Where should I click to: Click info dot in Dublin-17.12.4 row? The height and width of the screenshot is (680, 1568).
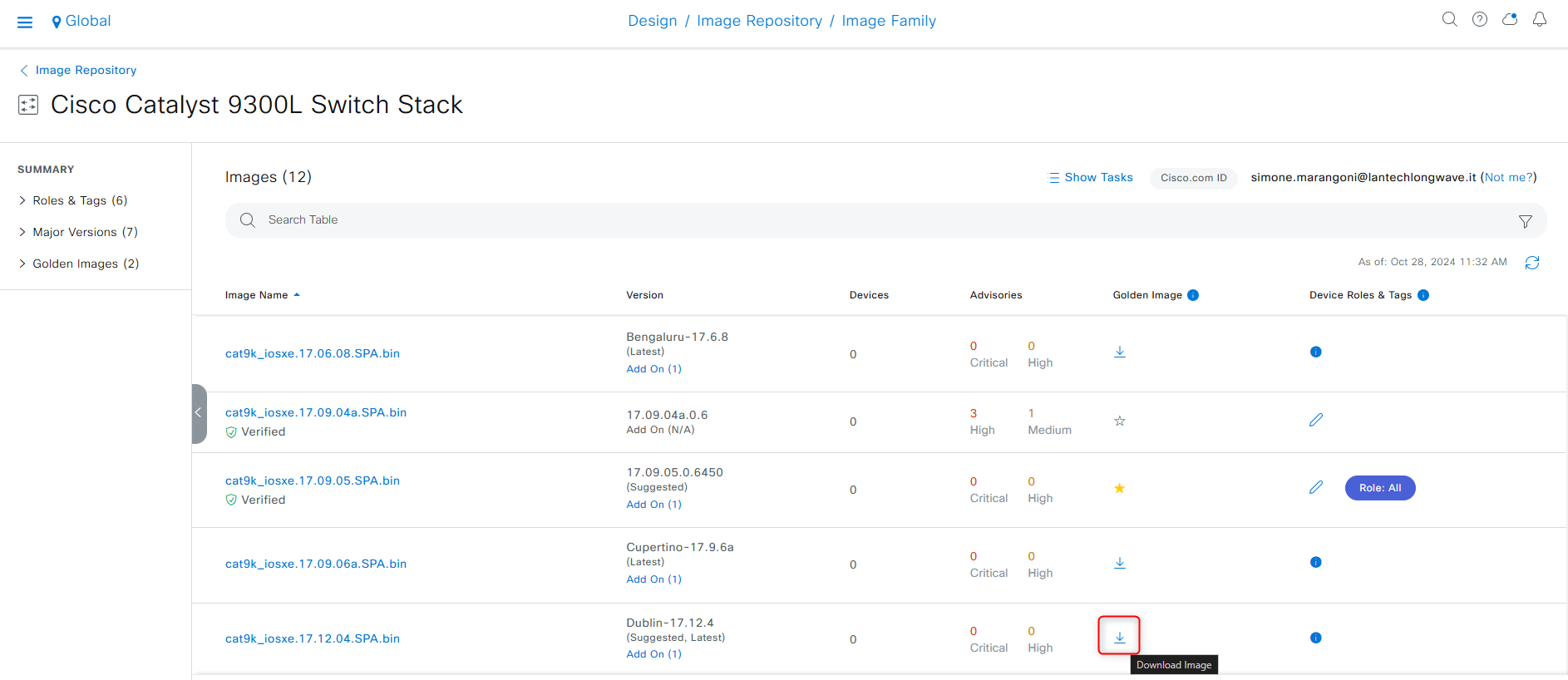[1315, 638]
